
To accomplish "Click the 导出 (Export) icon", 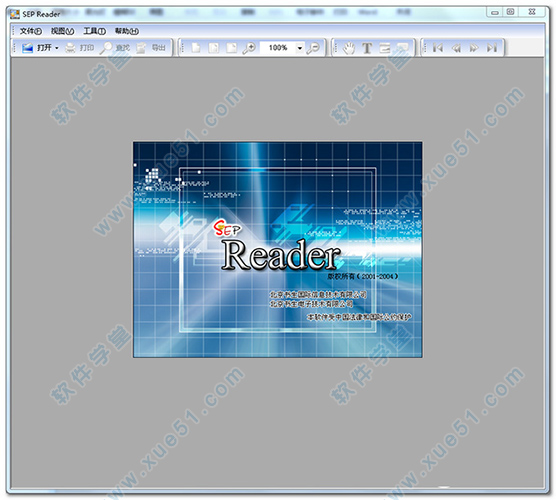I will tap(141, 48).
